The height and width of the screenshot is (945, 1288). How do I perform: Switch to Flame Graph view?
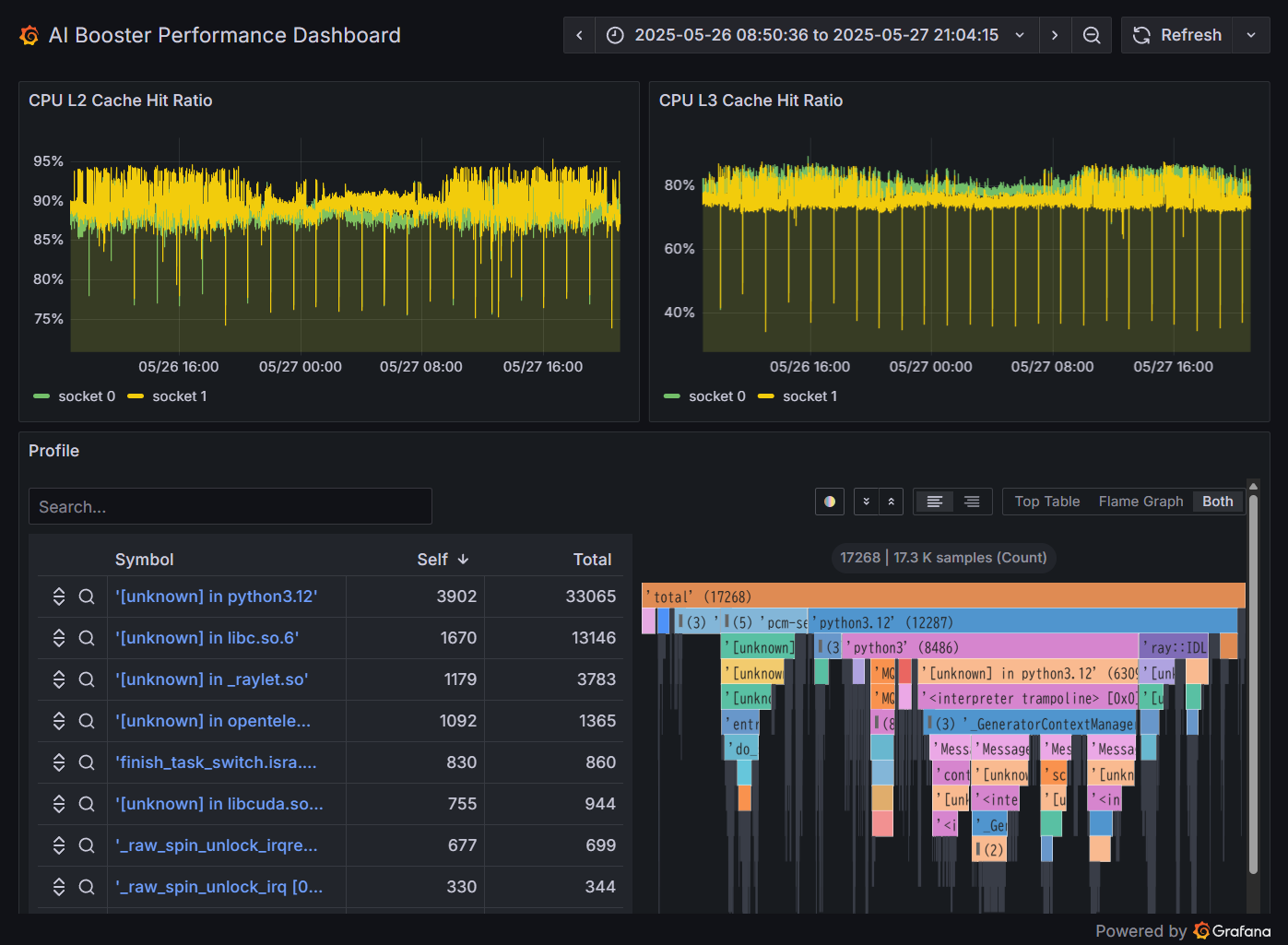(x=1140, y=502)
